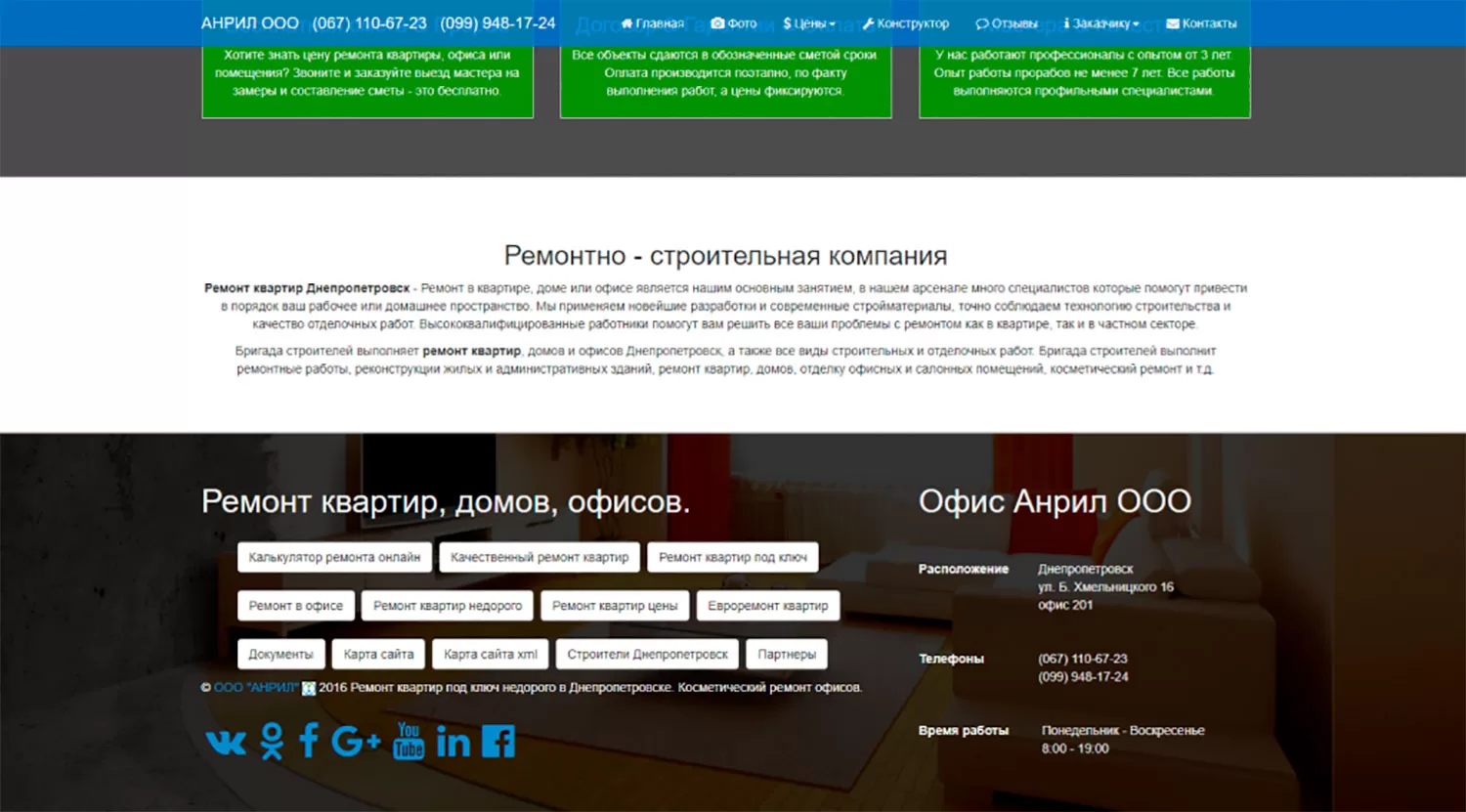Image resolution: width=1466 pixels, height=812 pixels.
Task: Expand the Заказчику dropdown menu
Action: (1101, 23)
